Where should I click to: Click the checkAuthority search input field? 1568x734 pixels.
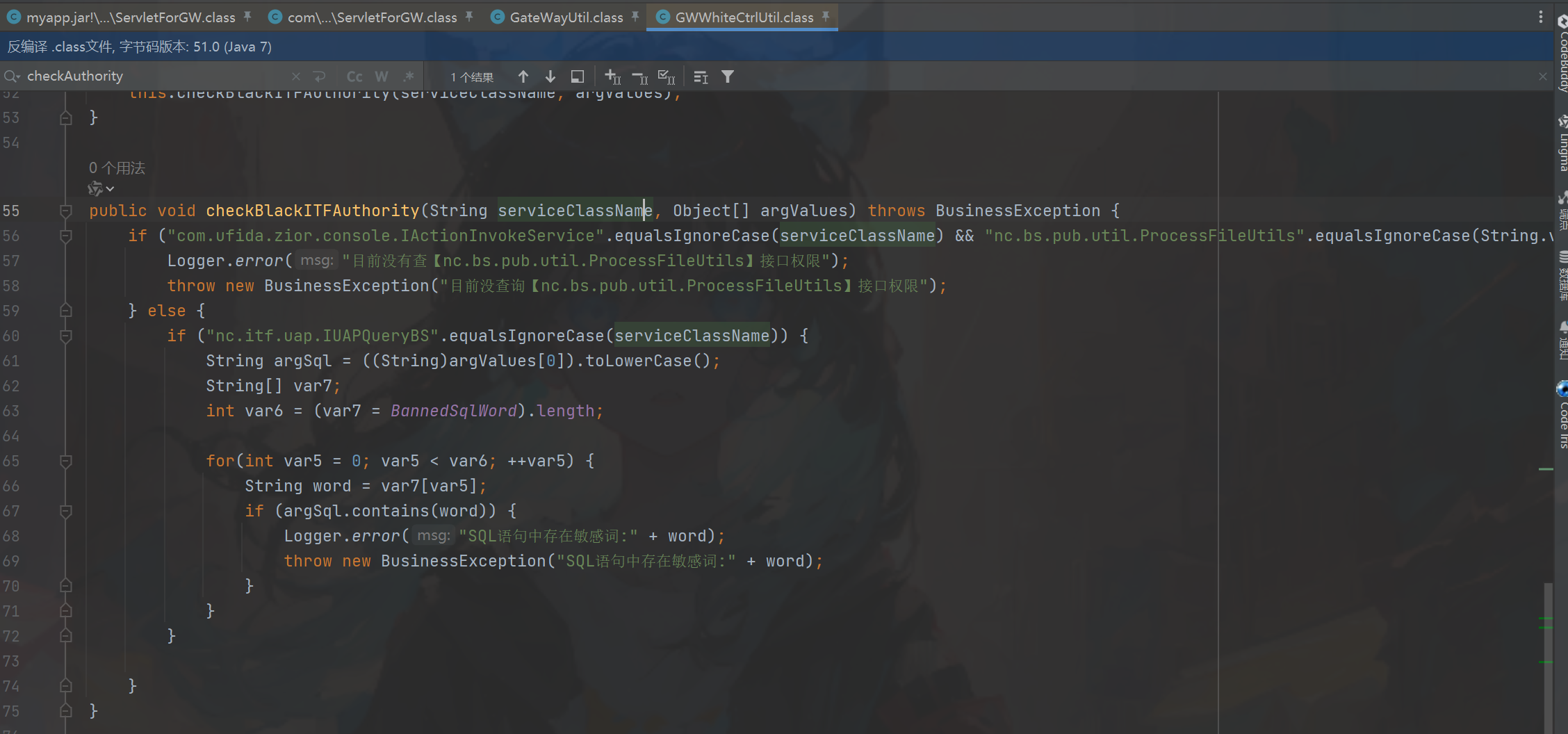coord(153,76)
